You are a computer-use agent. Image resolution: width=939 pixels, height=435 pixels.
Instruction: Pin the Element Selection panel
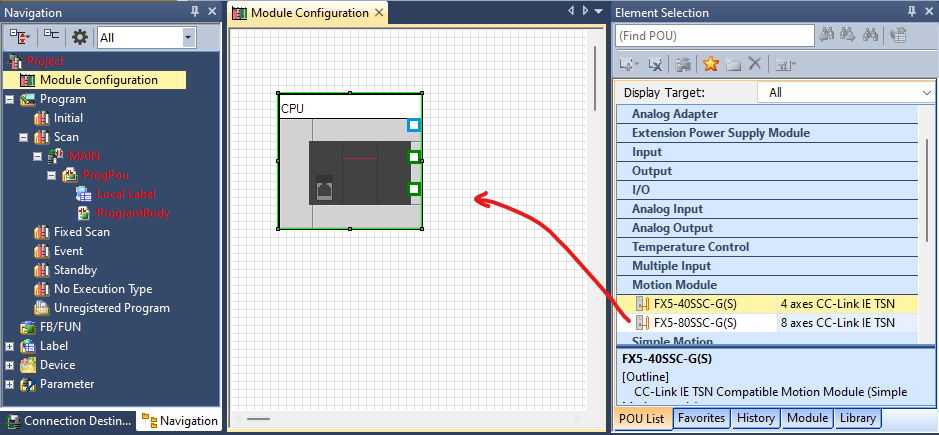(911, 11)
